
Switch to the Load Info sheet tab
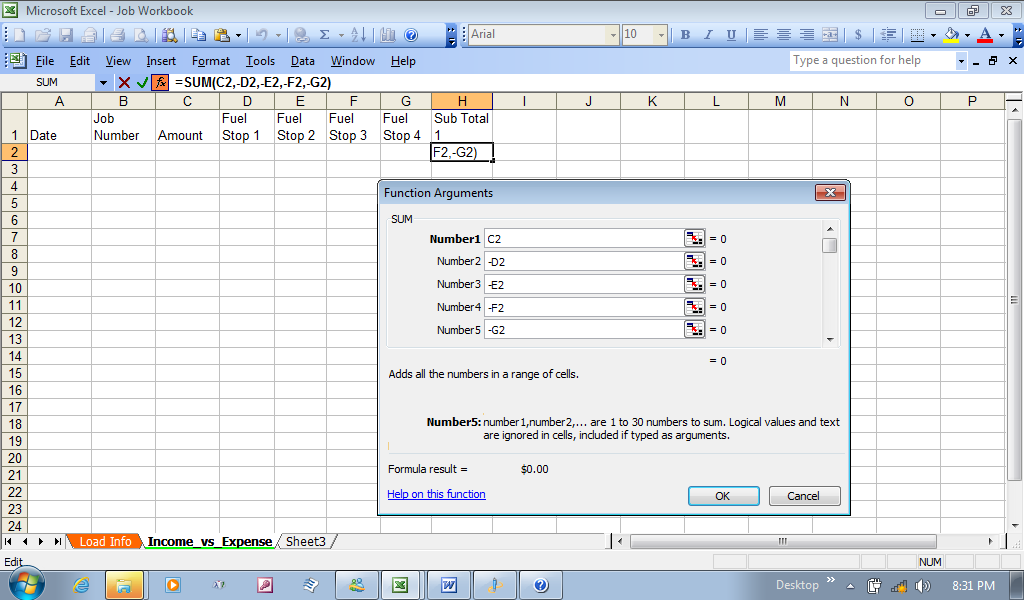[x=105, y=541]
